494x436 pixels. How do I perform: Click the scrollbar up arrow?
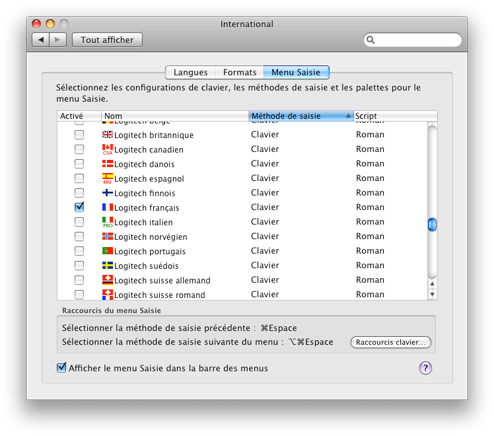pos(432,284)
